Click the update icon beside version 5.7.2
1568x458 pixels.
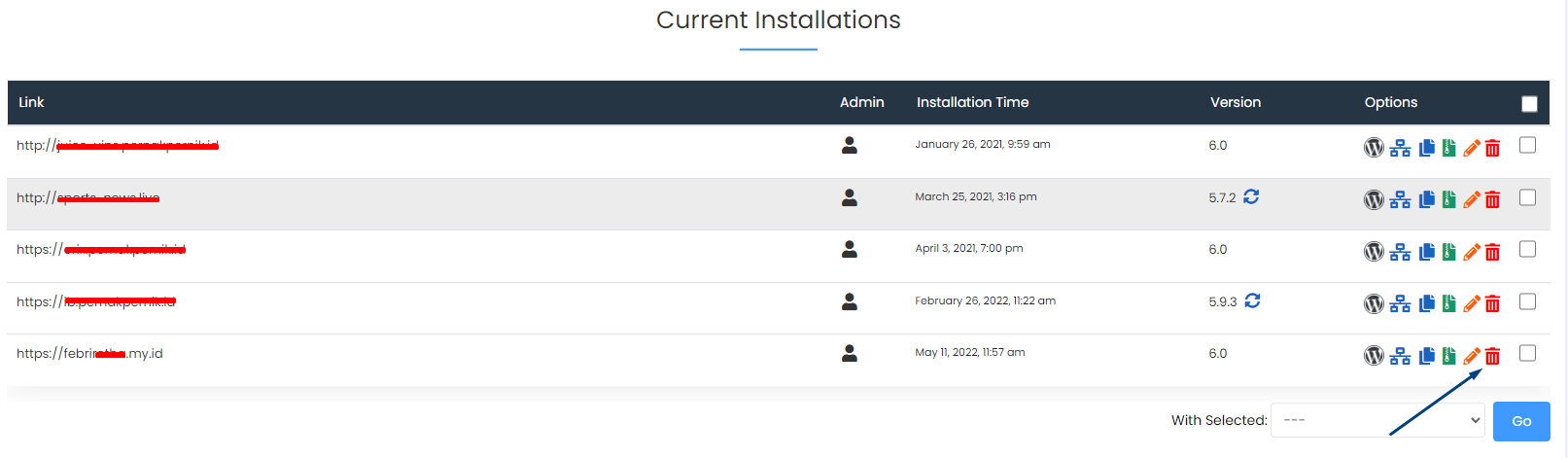(x=1251, y=197)
